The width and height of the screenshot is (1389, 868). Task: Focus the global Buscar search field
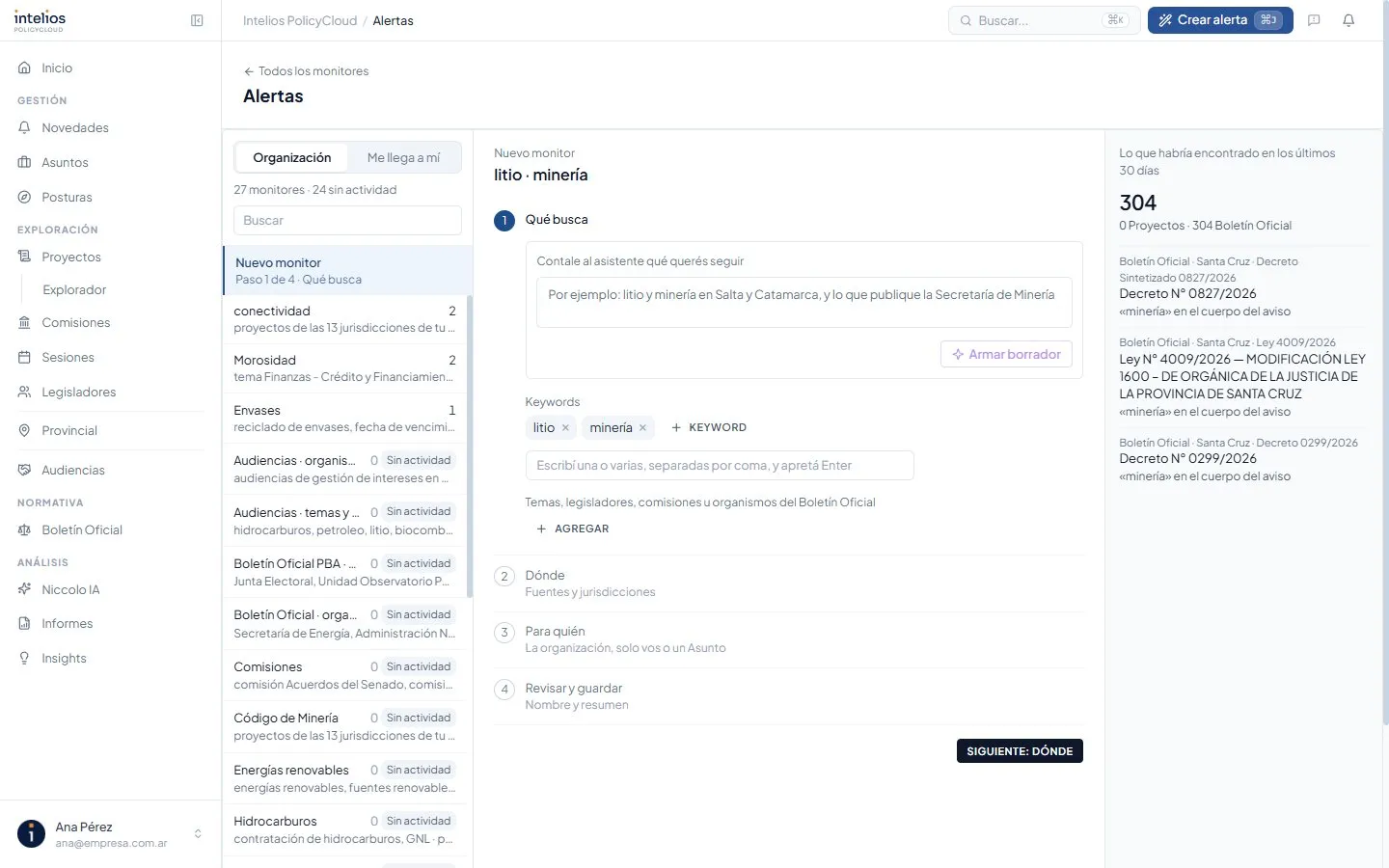pos(1045,20)
